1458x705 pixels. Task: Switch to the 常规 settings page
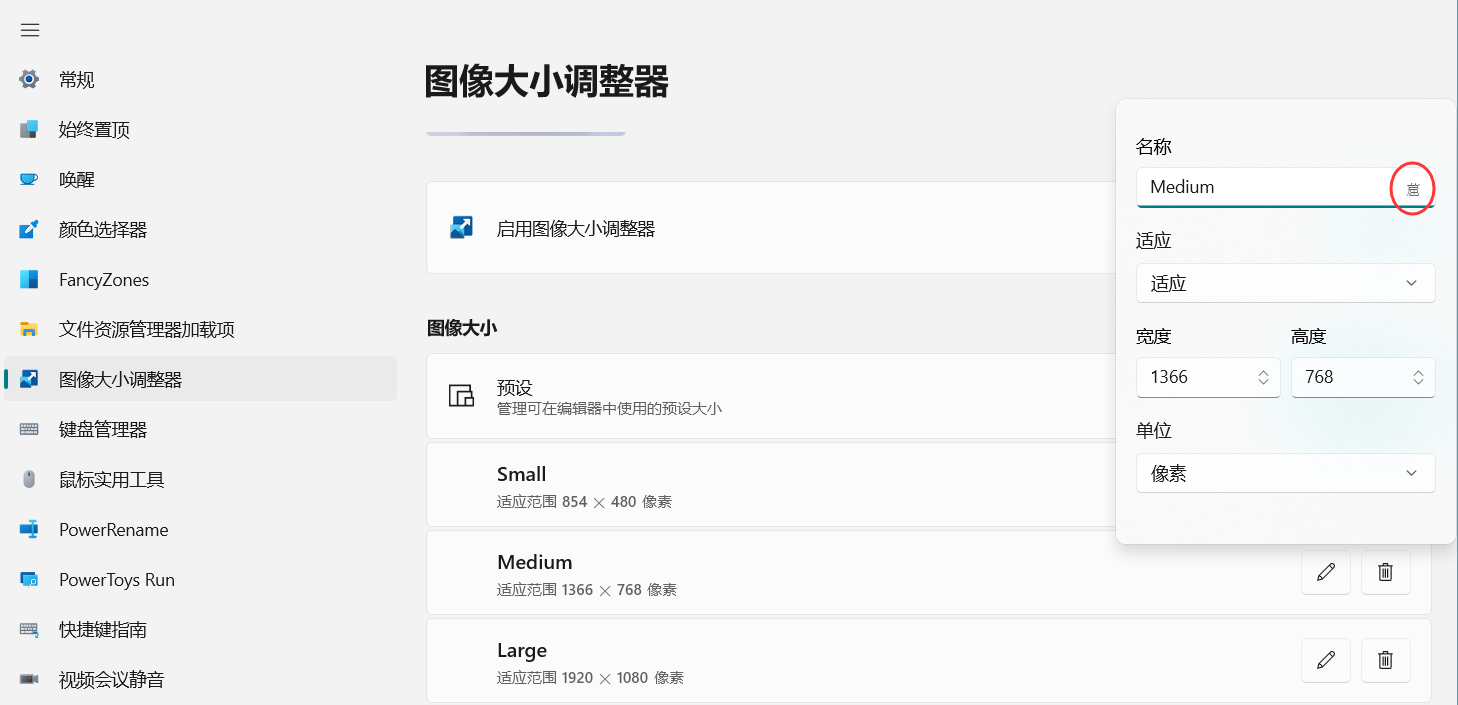pos(75,79)
